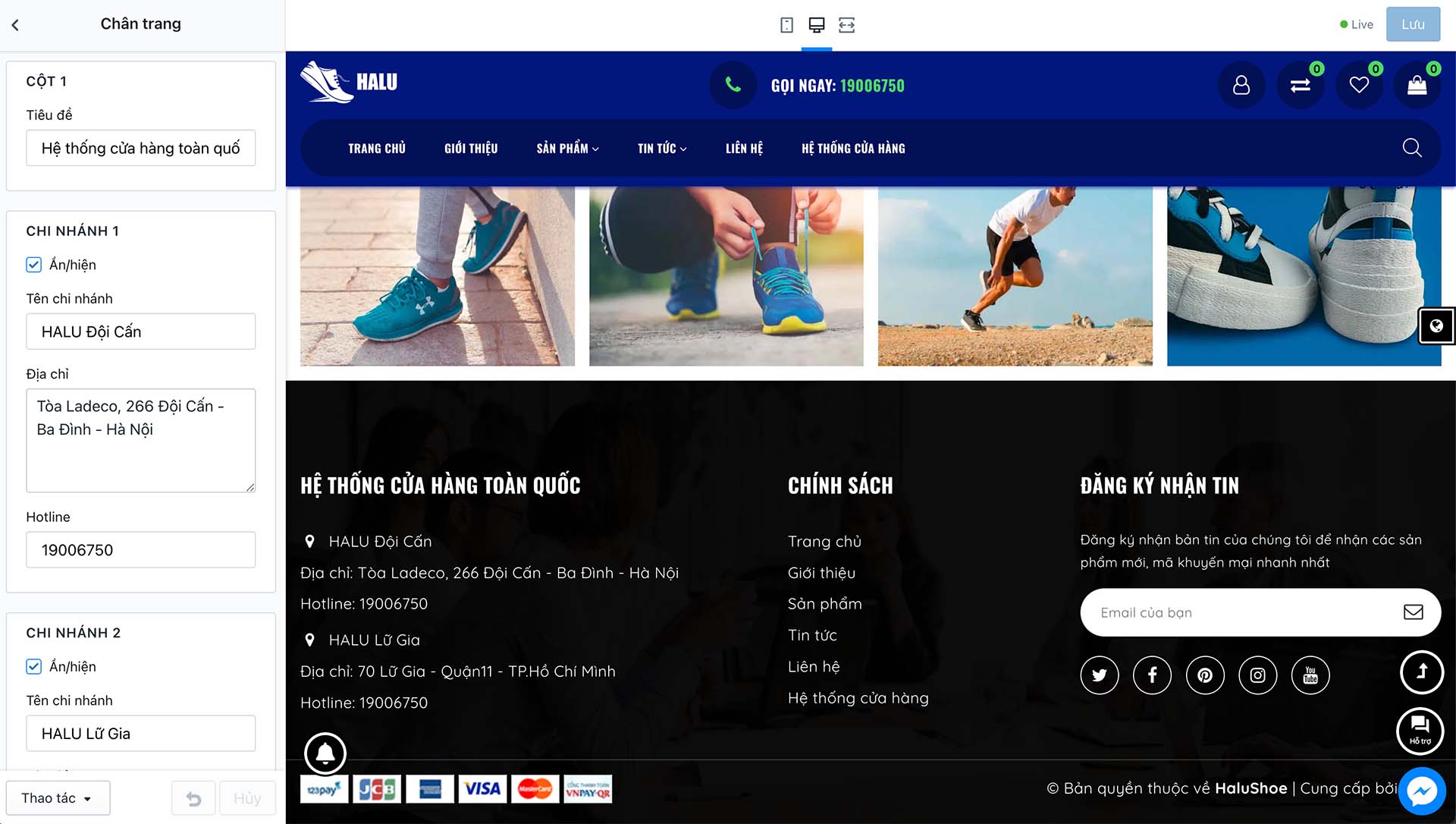The height and width of the screenshot is (824, 1456).
Task: Toggle Ẩn/hiện checkbox for Chi nhánh 2
Action: click(x=34, y=667)
